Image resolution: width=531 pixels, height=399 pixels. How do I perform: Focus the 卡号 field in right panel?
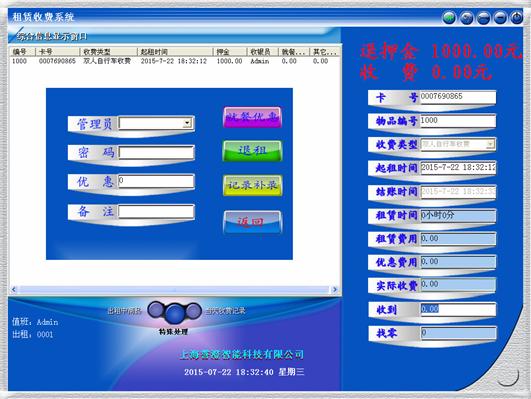coord(458,97)
